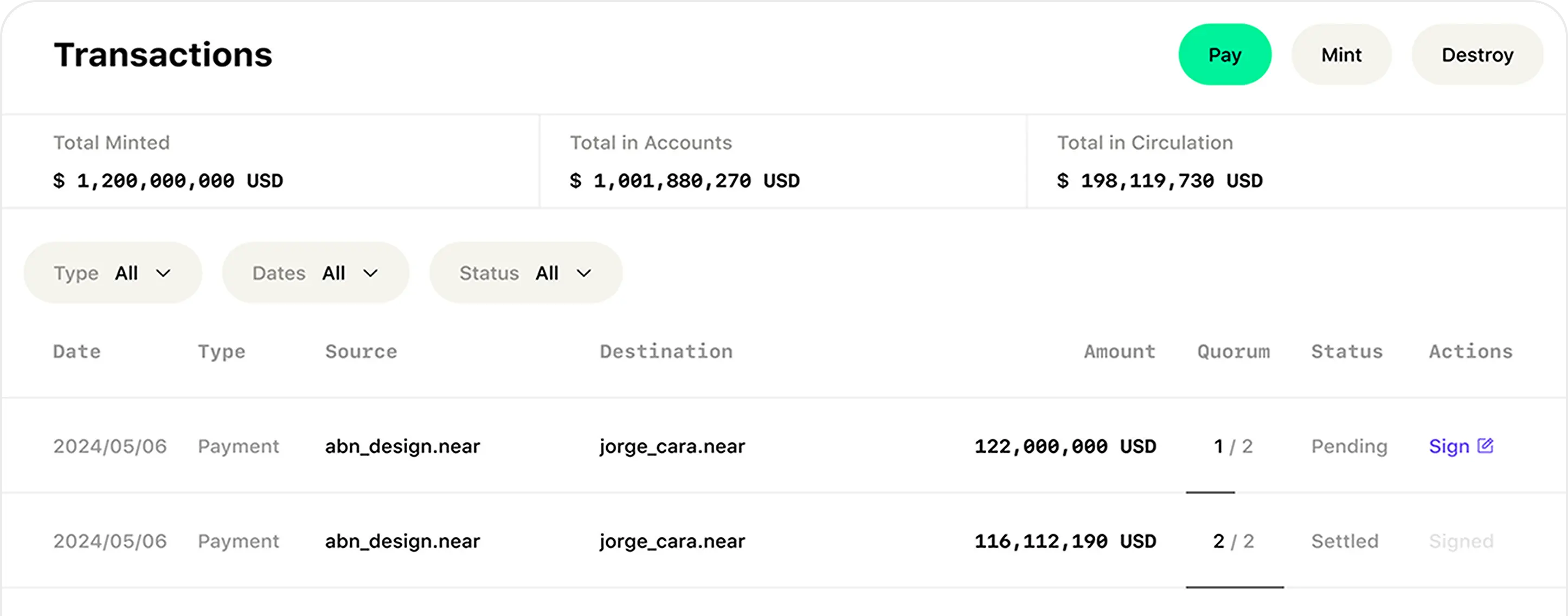Viewport: 1568px width, 616px height.
Task: Click Payment type in the Pending row
Action: tap(238, 446)
